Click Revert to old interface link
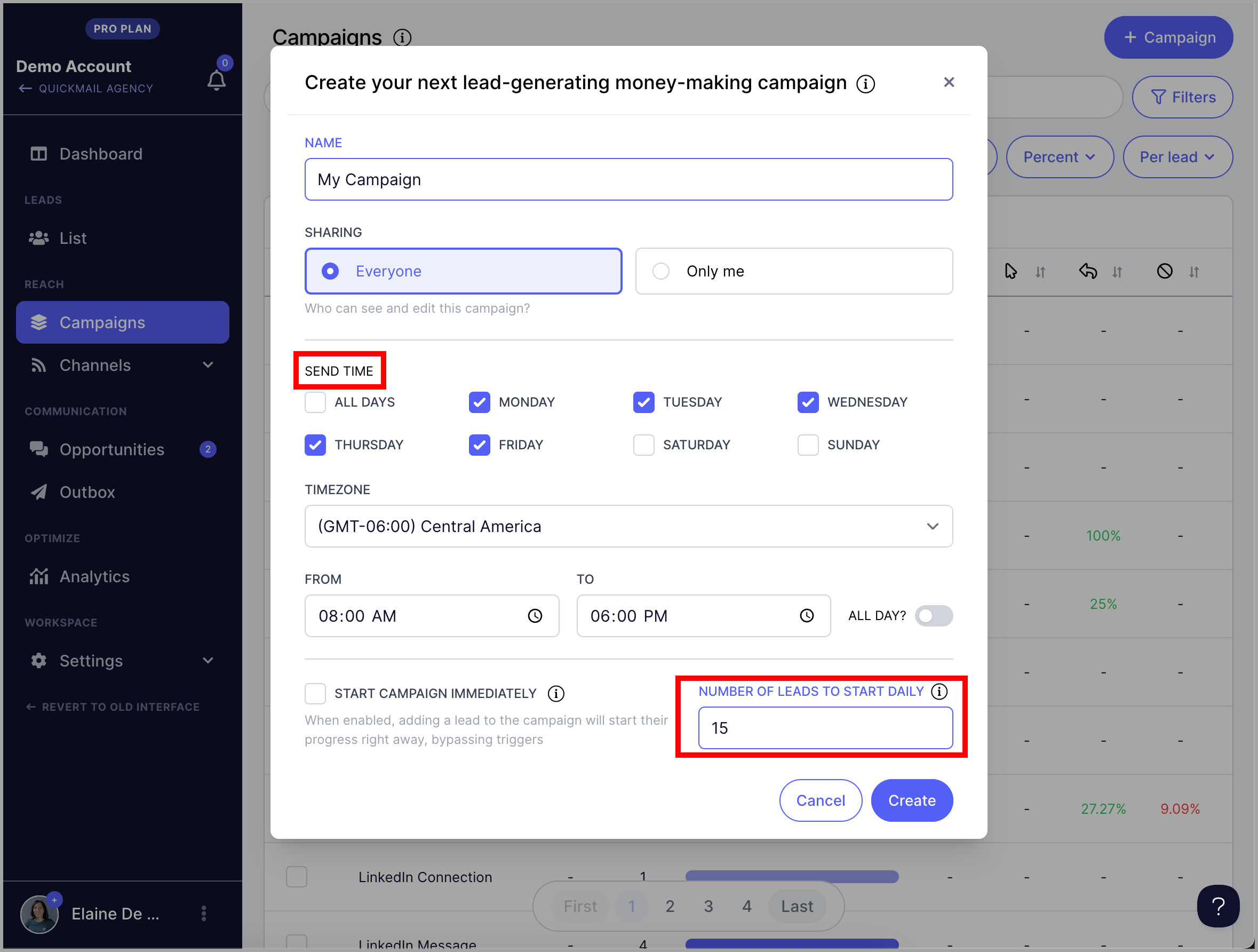 click(113, 707)
